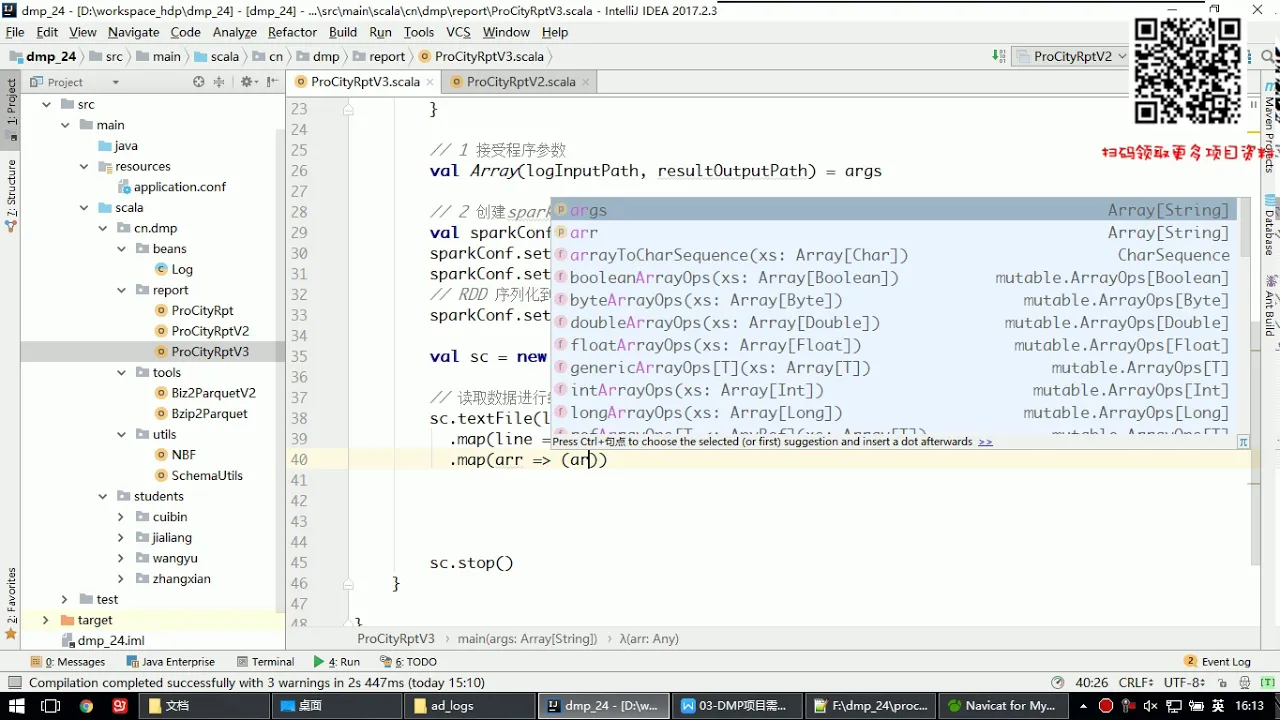Choose the 'arr' completion suggestion
The image size is (1280, 720).
pos(893,232)
